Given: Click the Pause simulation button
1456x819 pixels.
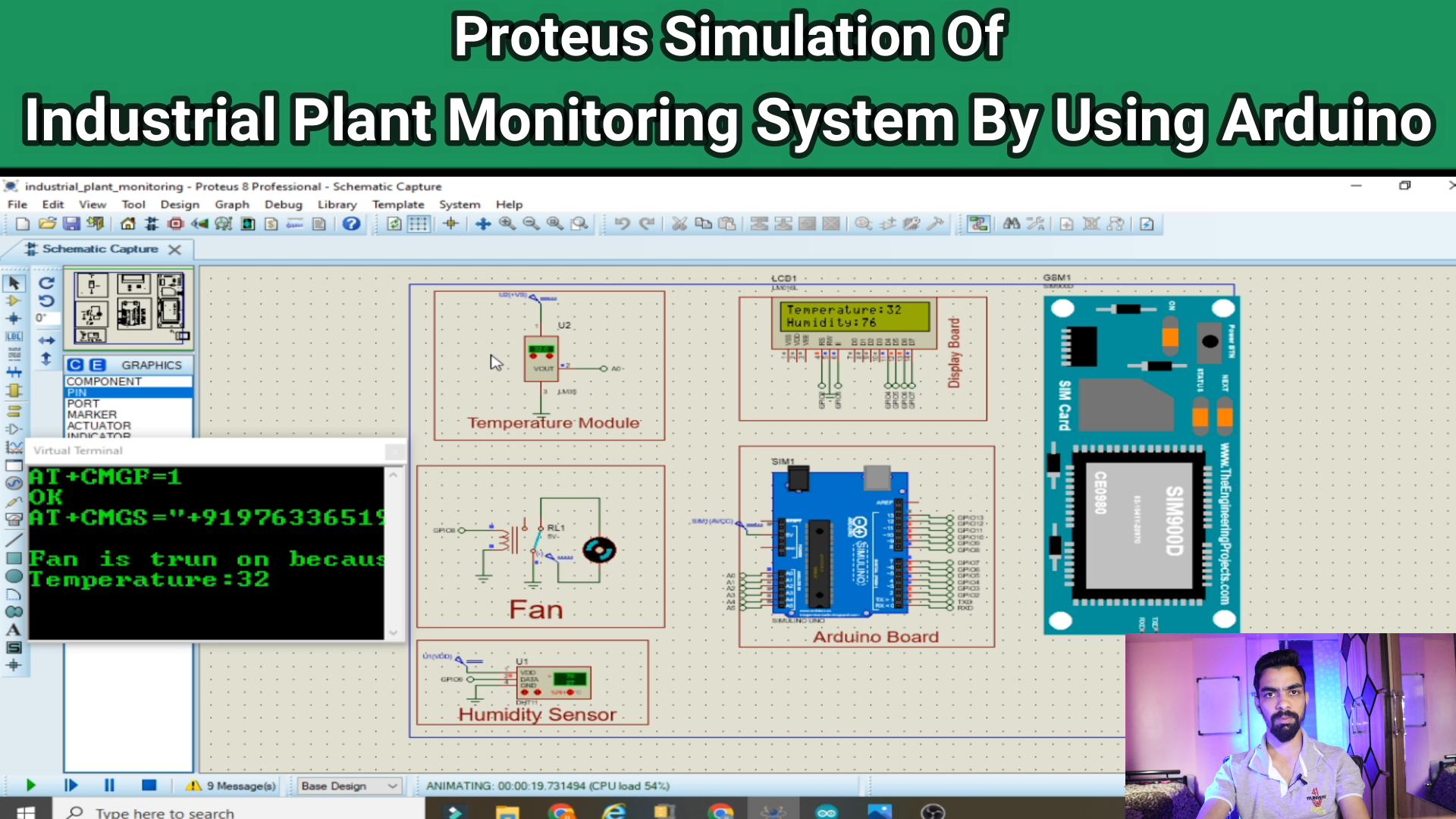Looking at the screenshot, I should coord(109,785).
